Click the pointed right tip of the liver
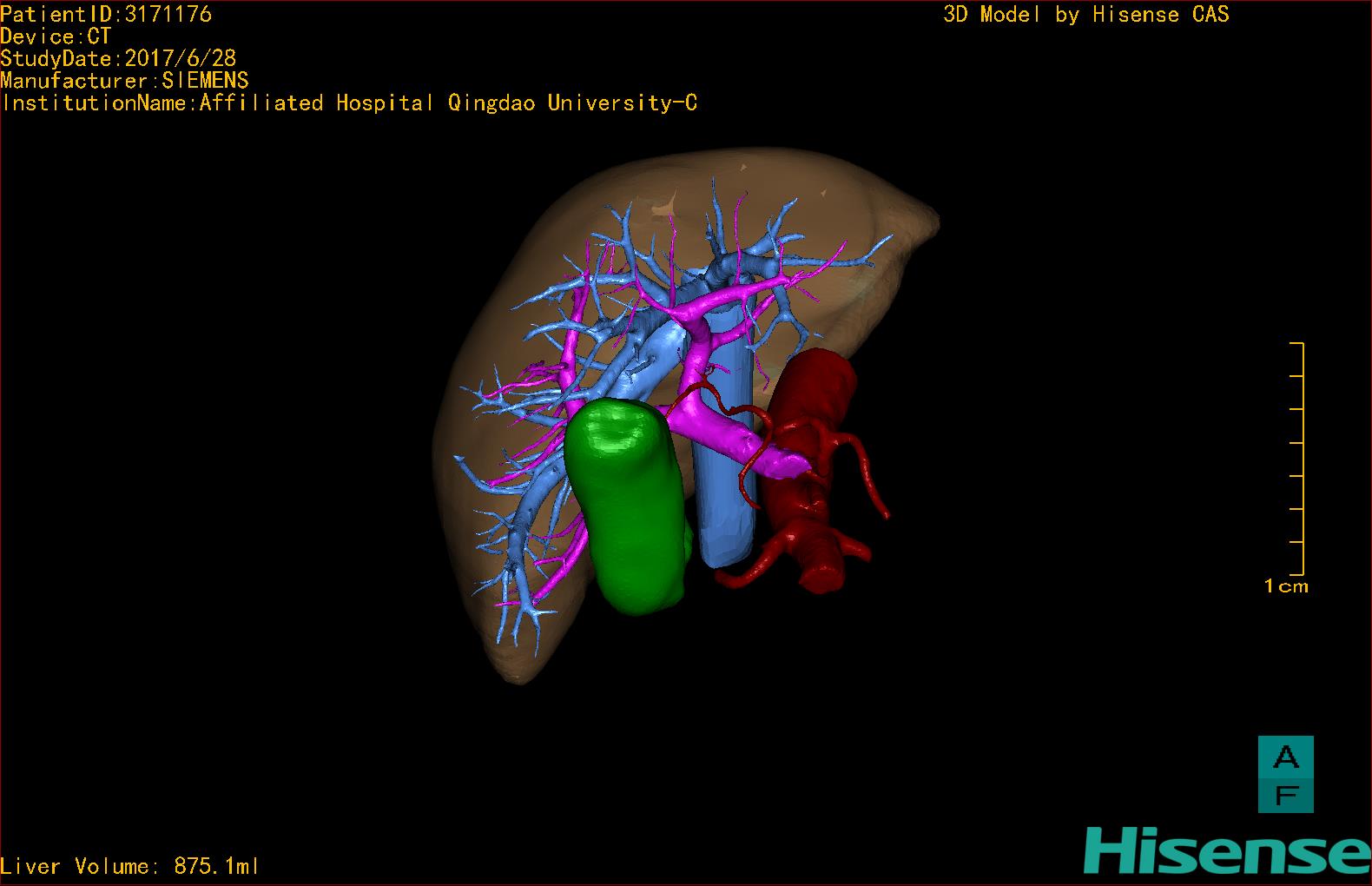Screen dimensions: 1372x886 pyautogui.click(x=934, y=215)
